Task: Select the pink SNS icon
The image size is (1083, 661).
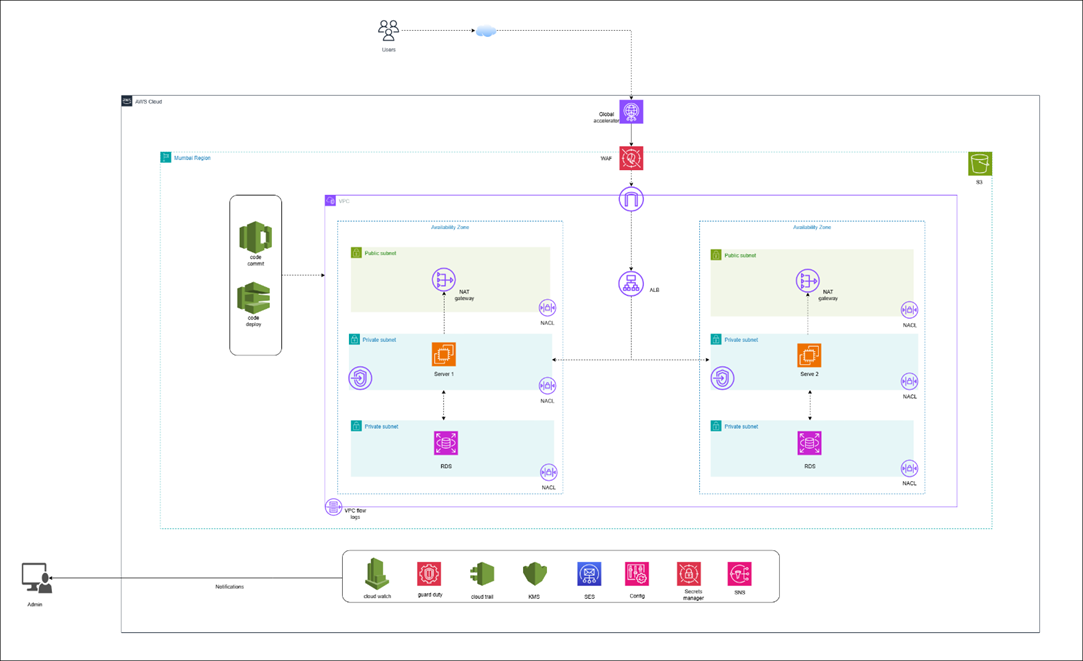Action: coord(739,574)
